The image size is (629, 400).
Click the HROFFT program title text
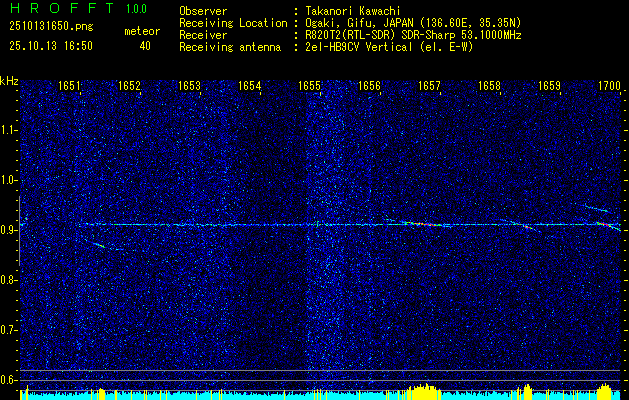click(x=62, y=8)
